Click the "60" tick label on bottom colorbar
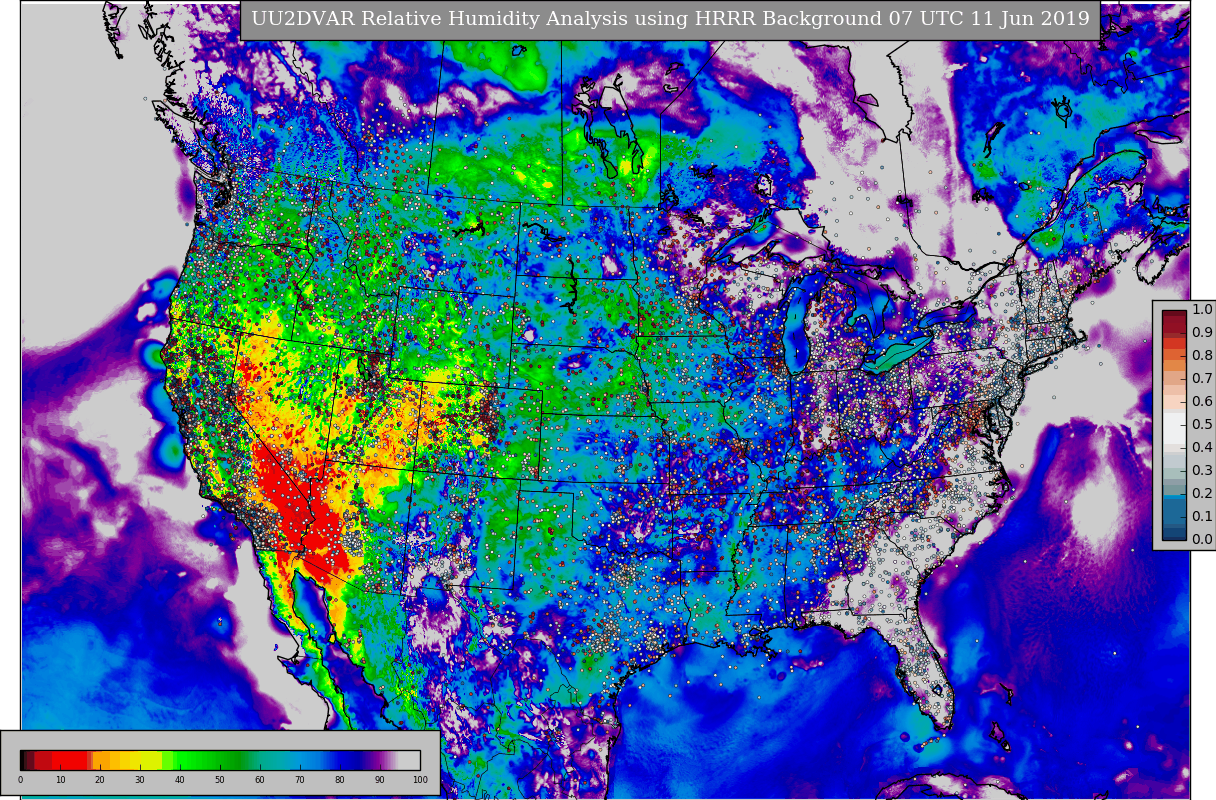 (260, 780)
